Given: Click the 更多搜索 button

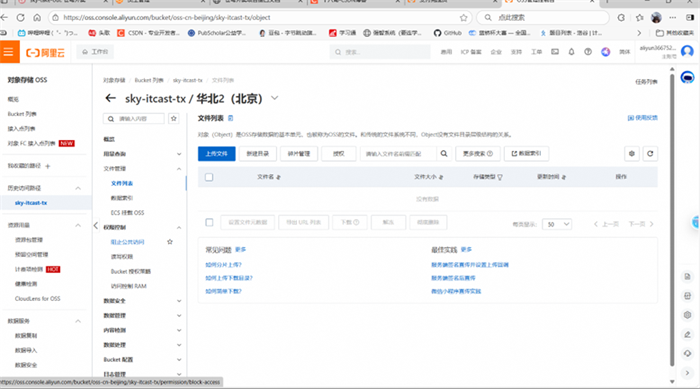Looking at the screenshot, I should [x=478, y=154].
